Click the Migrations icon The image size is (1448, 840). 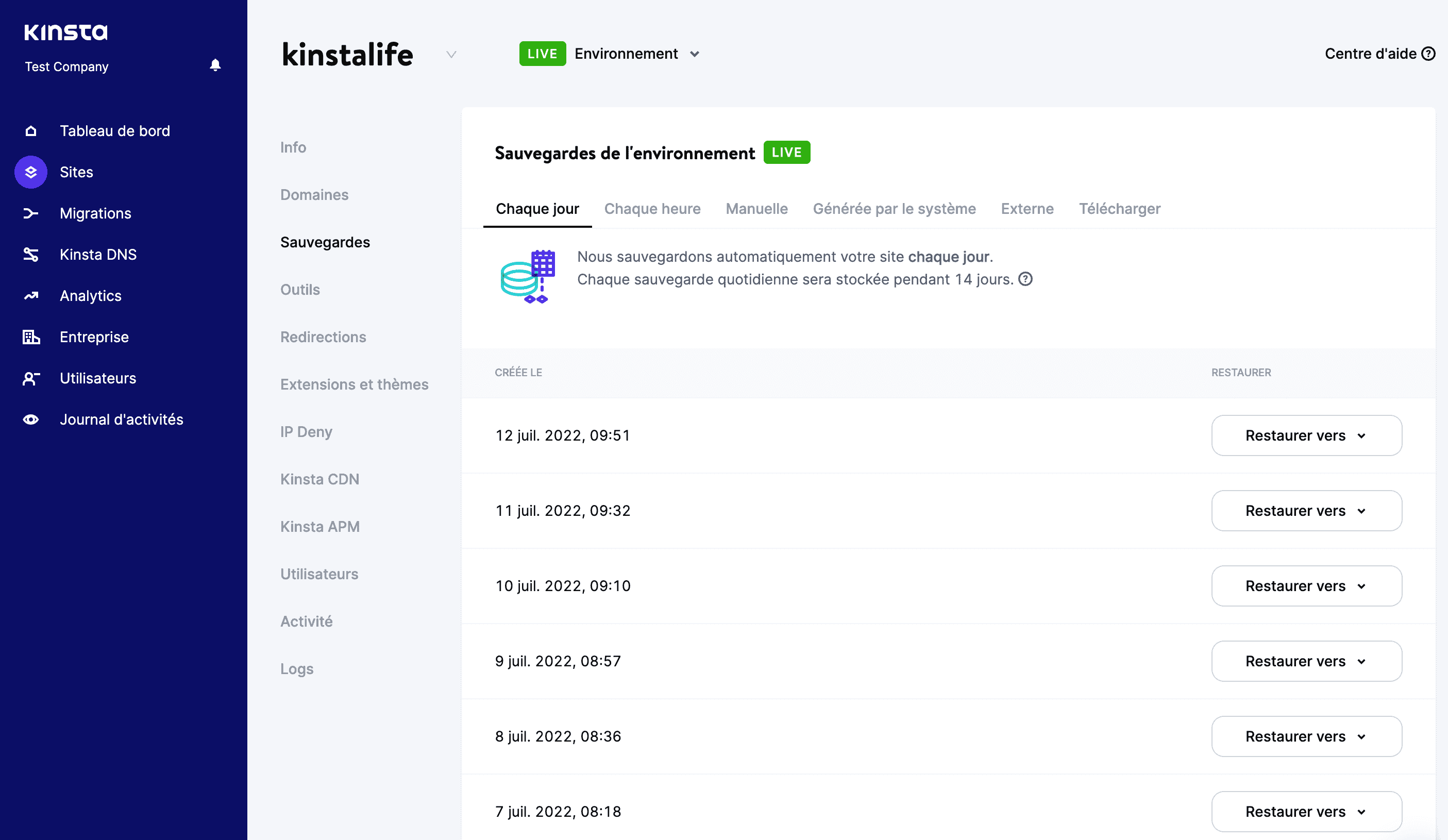pos(30,213)
